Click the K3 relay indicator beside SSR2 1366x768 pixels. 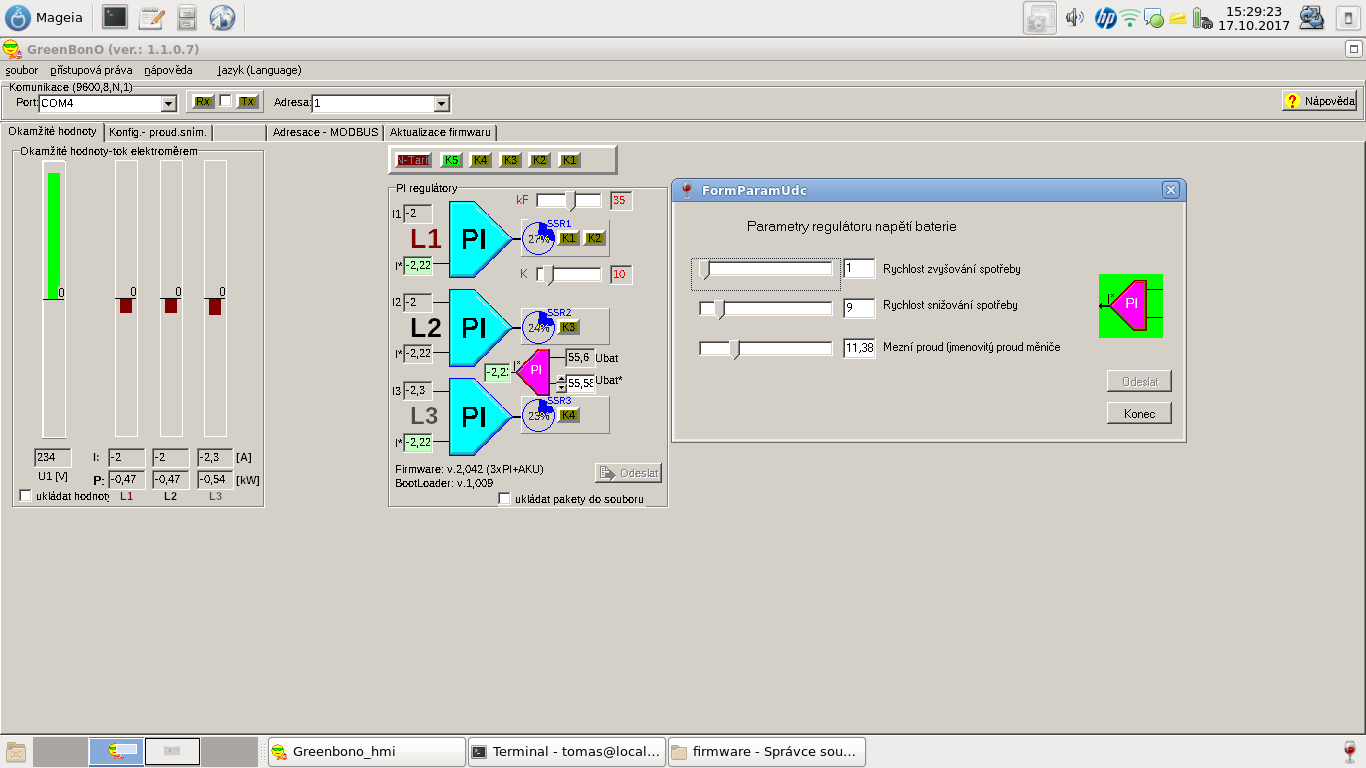click(x=568, y=327)
